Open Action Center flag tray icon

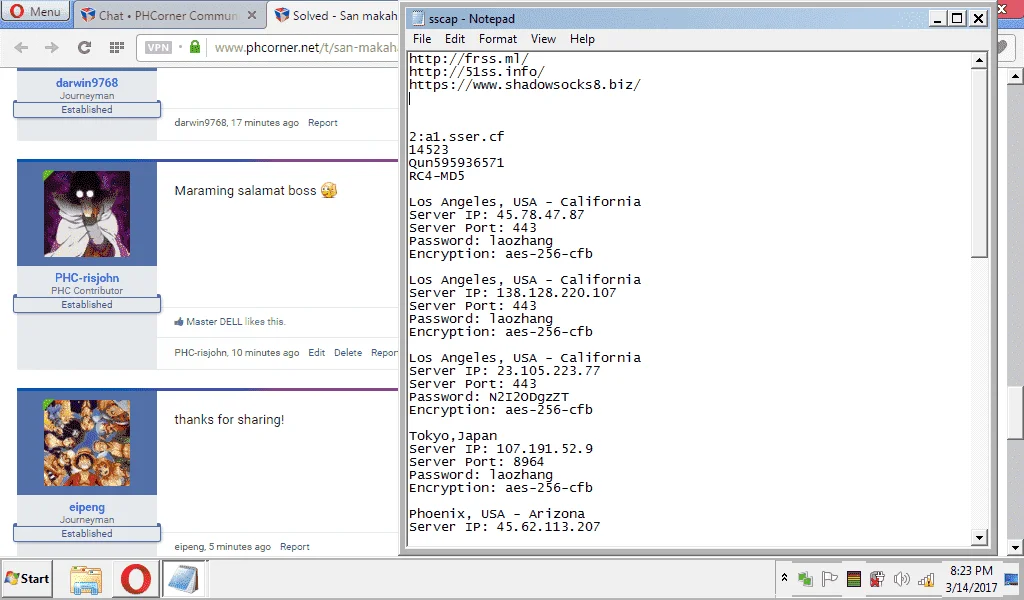click(829, 578)
